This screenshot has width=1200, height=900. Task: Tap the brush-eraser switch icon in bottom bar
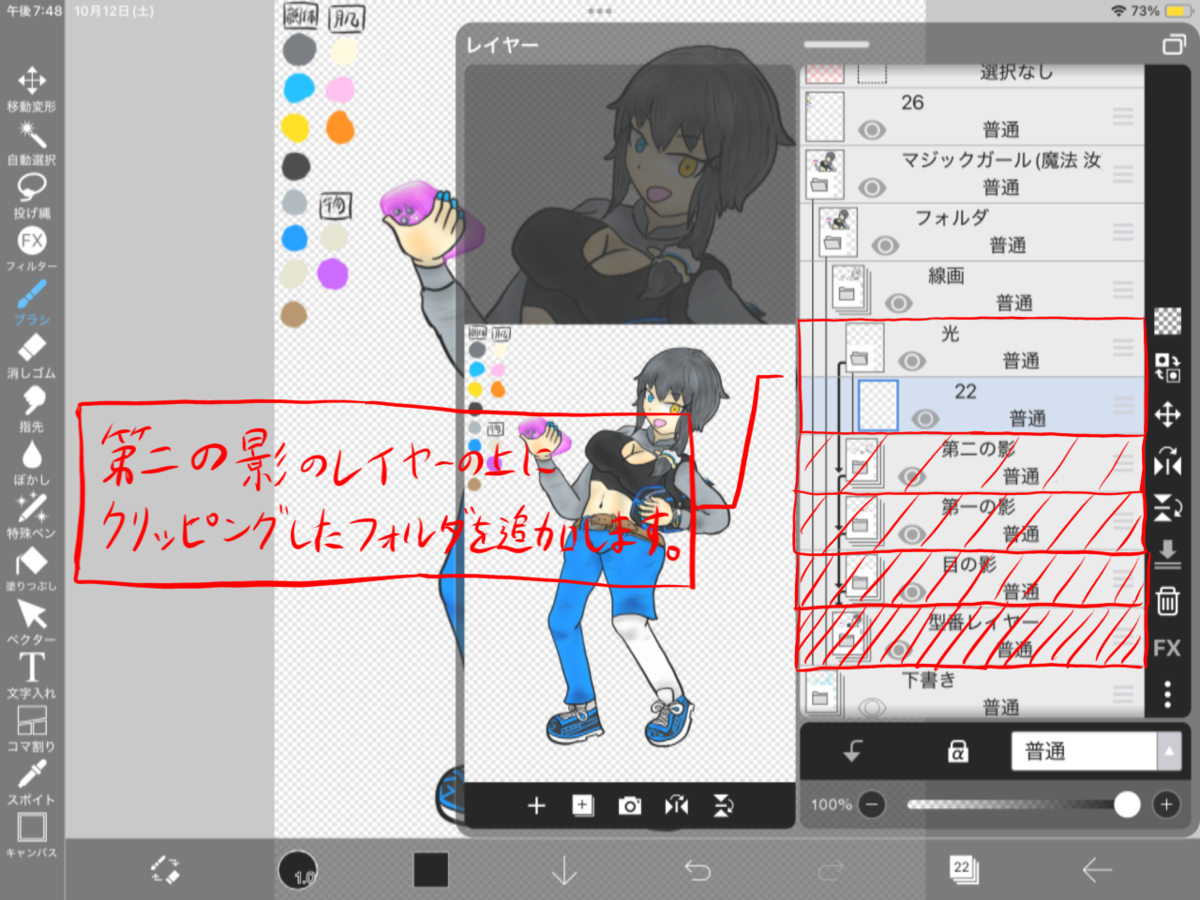(165, 869)
